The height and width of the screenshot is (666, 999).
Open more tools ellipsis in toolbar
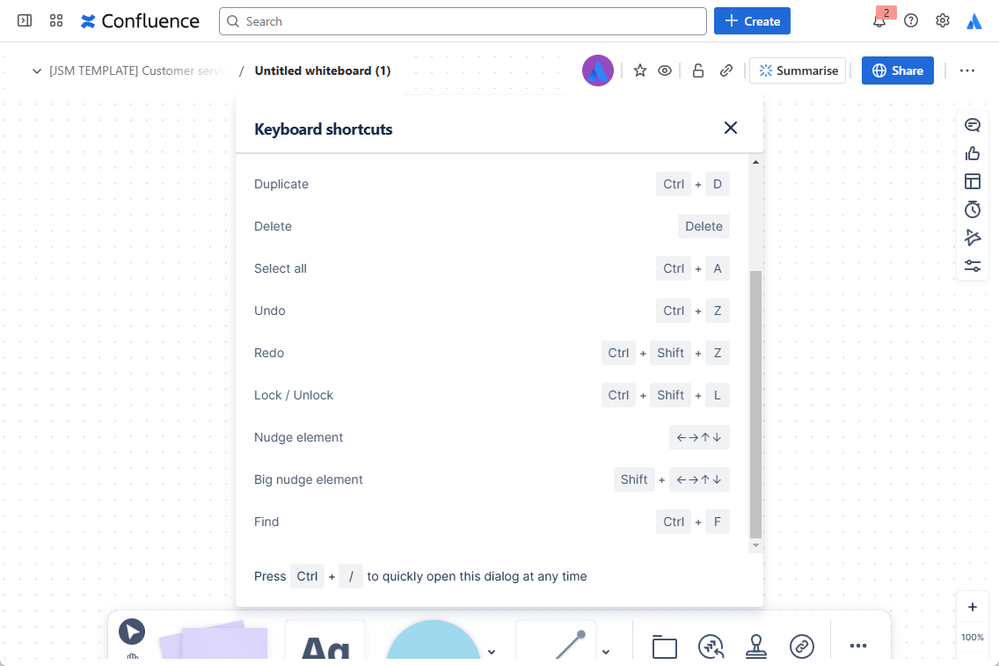(858, 646)
